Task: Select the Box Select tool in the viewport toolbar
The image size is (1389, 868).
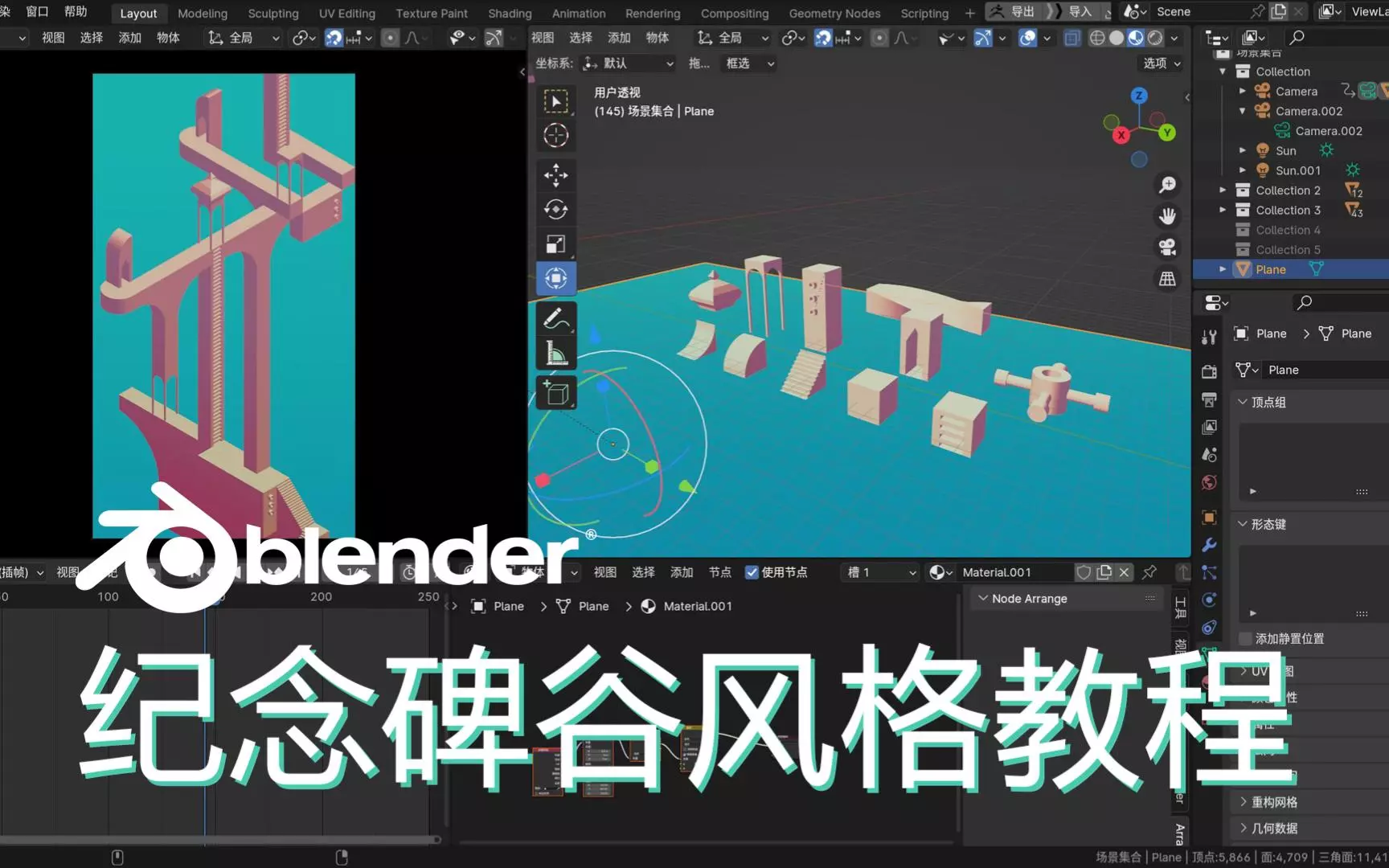Action: click(555, 101)
